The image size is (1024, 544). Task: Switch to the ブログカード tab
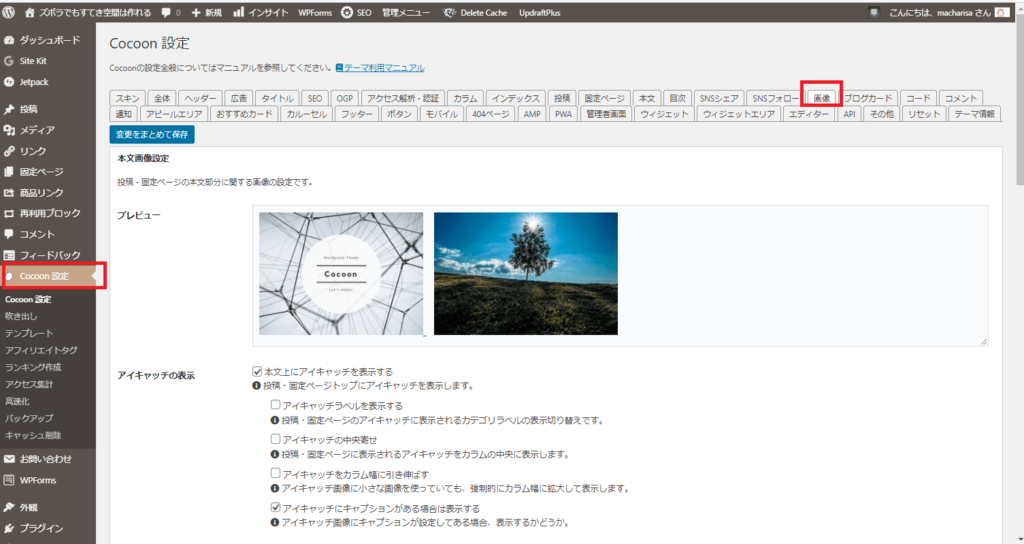[x=868, y=98]
